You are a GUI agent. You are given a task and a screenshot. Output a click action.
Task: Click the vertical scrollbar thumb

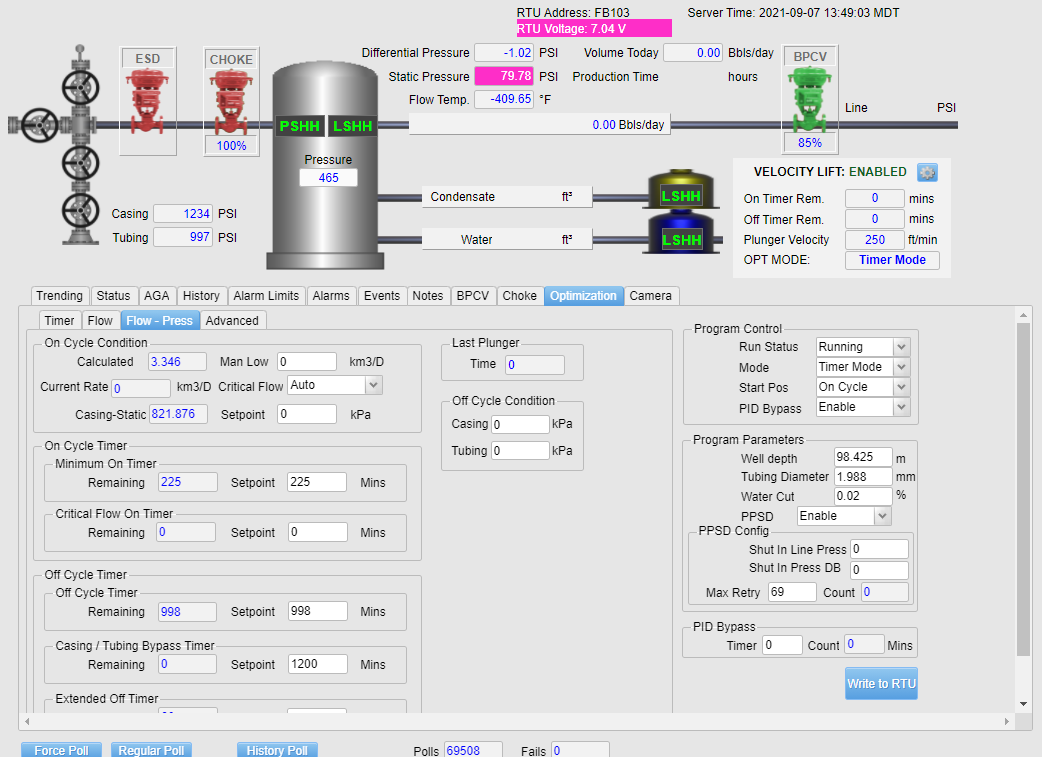pos(1023,488)
